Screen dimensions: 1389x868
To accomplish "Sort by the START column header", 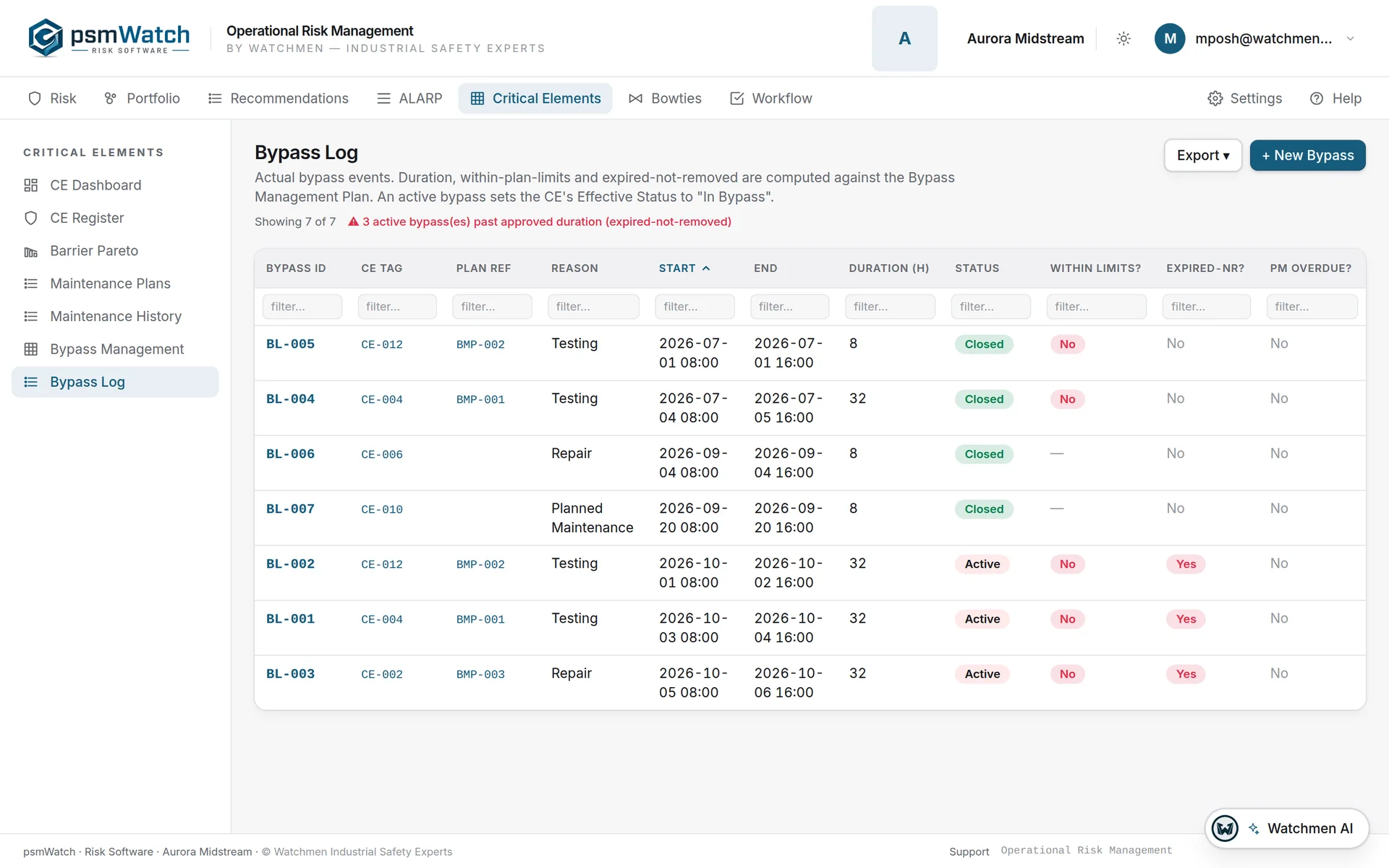I will click(x=684, y=268).
